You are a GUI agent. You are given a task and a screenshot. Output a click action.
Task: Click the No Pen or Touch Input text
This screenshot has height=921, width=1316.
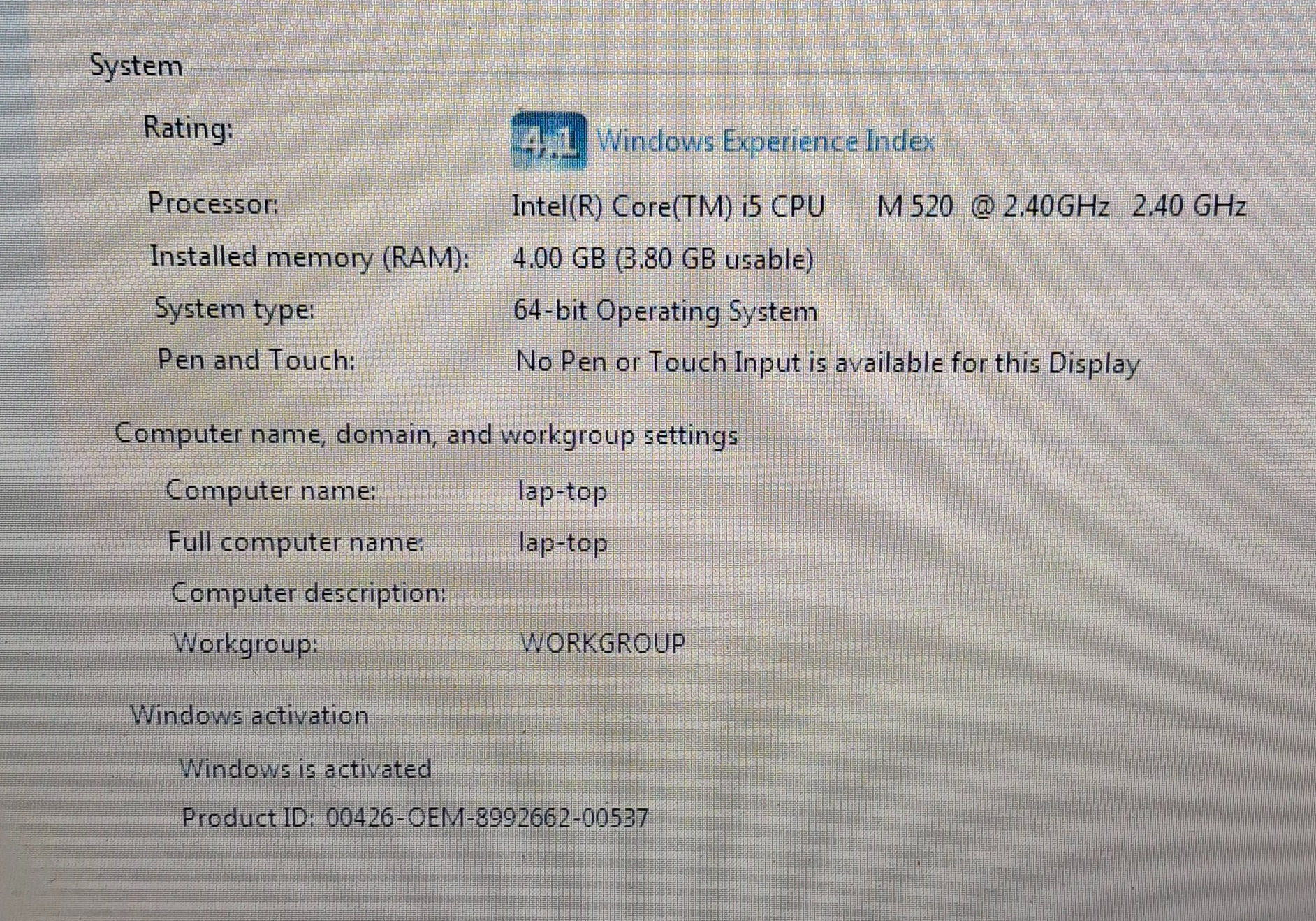[x=828, y=363]
